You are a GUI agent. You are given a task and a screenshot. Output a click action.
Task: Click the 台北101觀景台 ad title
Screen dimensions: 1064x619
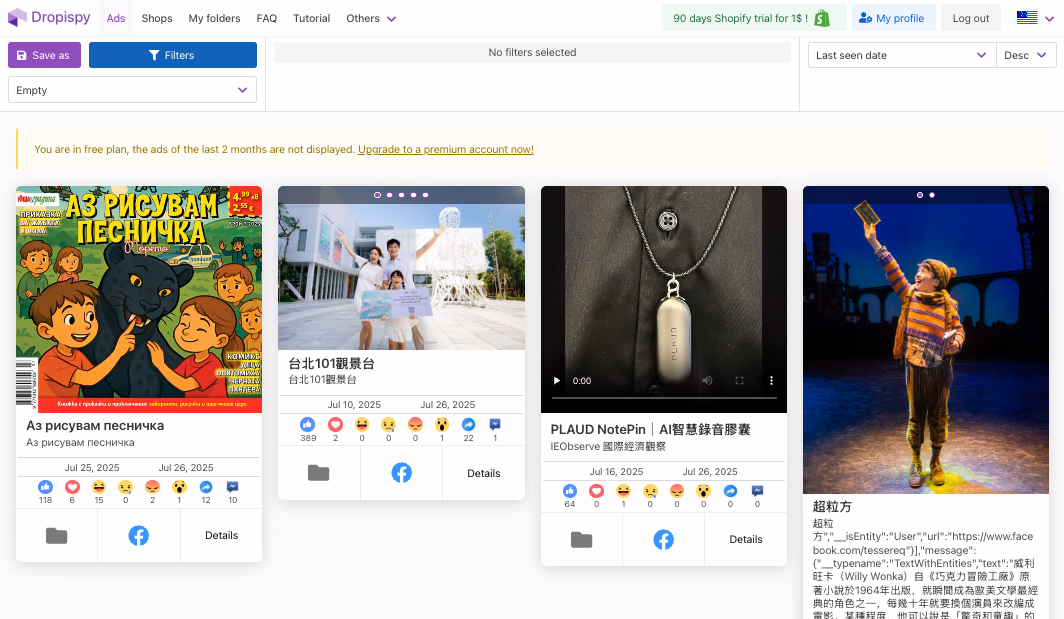(x=332, y=364)
